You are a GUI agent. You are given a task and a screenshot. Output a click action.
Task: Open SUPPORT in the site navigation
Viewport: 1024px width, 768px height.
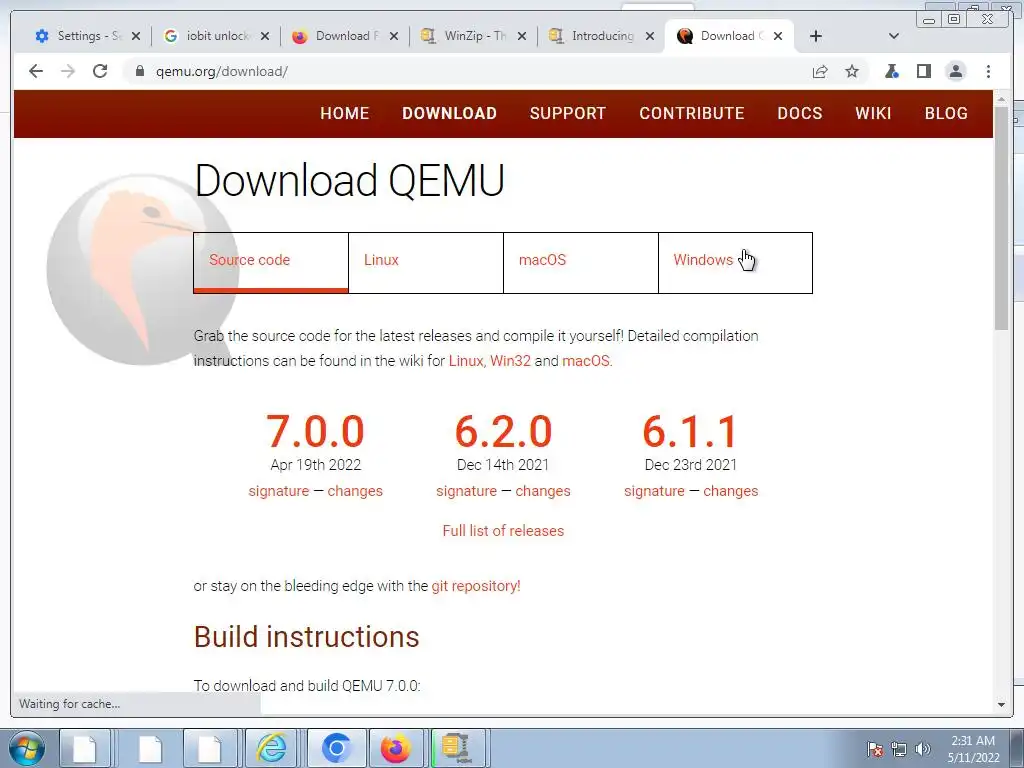(568, 113)
